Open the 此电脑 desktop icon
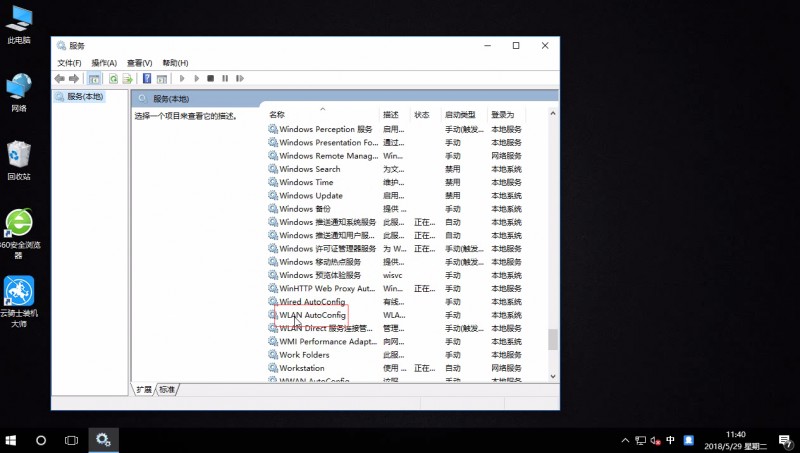This screenshot has width=800, height=453. pos(19,25)
